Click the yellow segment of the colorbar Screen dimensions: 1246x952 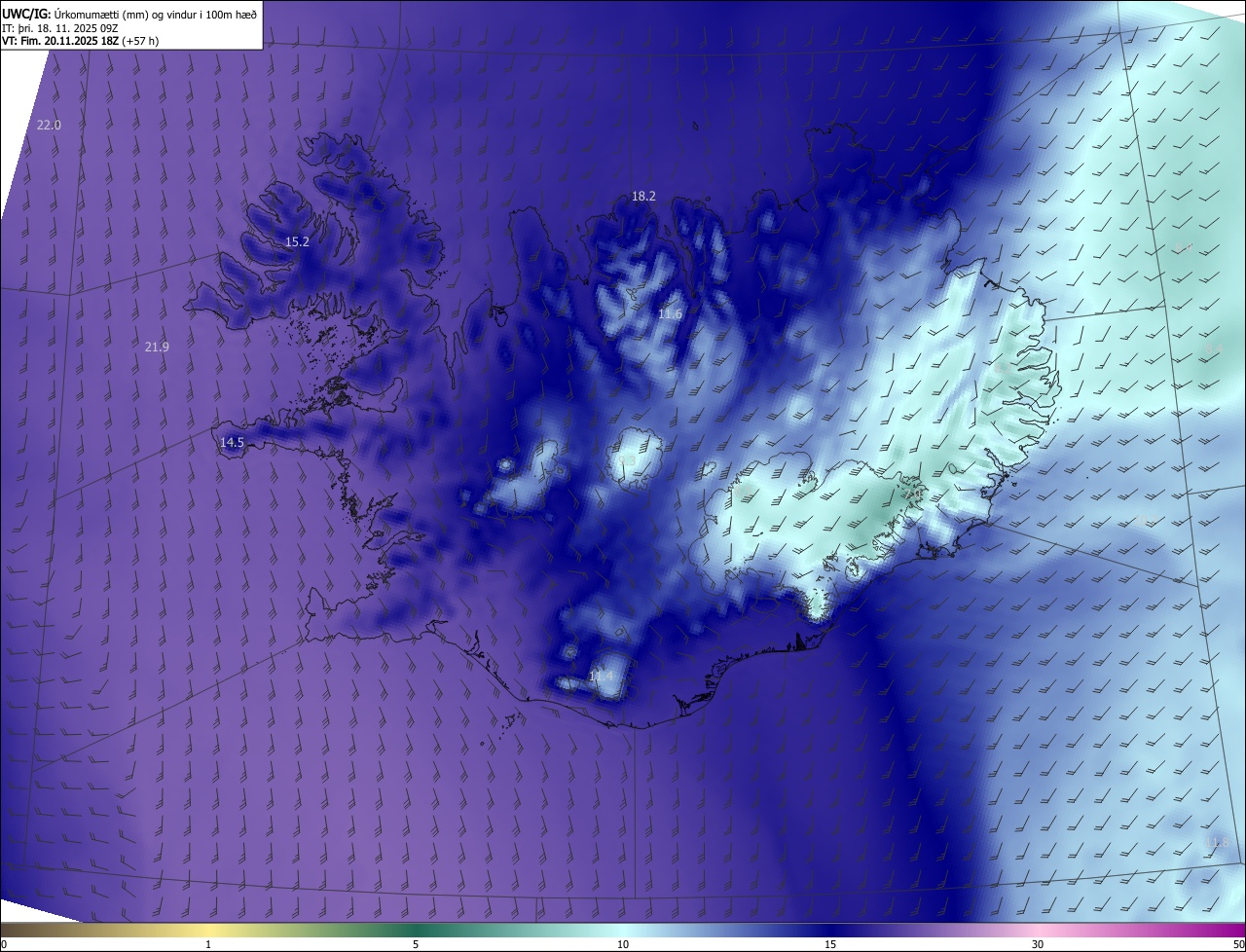click(208, 930)
